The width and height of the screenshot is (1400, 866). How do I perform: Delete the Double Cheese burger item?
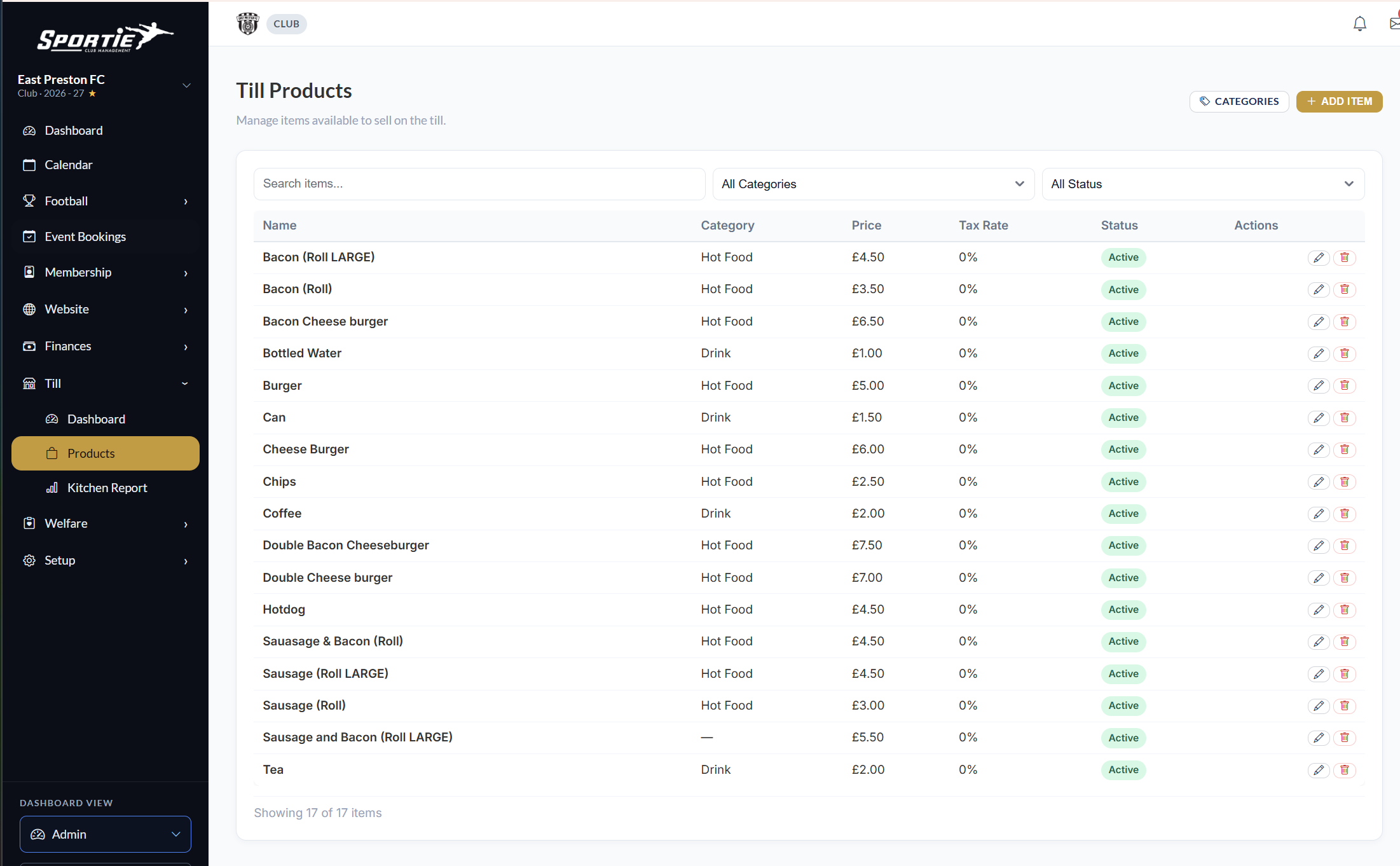(1344, 578)
